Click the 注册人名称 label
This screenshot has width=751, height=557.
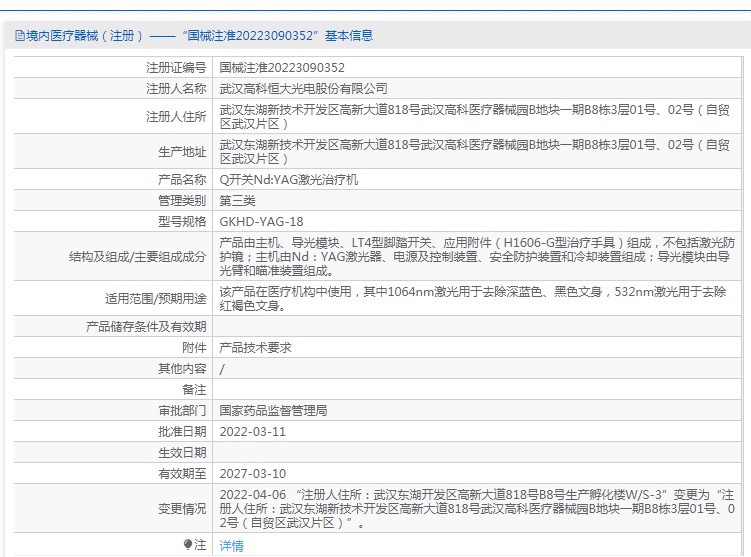point(176,89)
